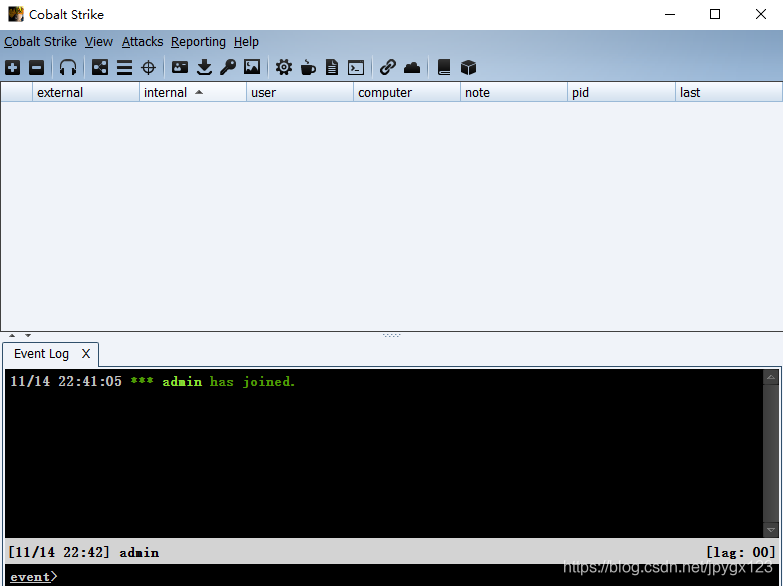Click the About cube icon
Viewport: 783px width, 586px height.
(x=468, y=67)
